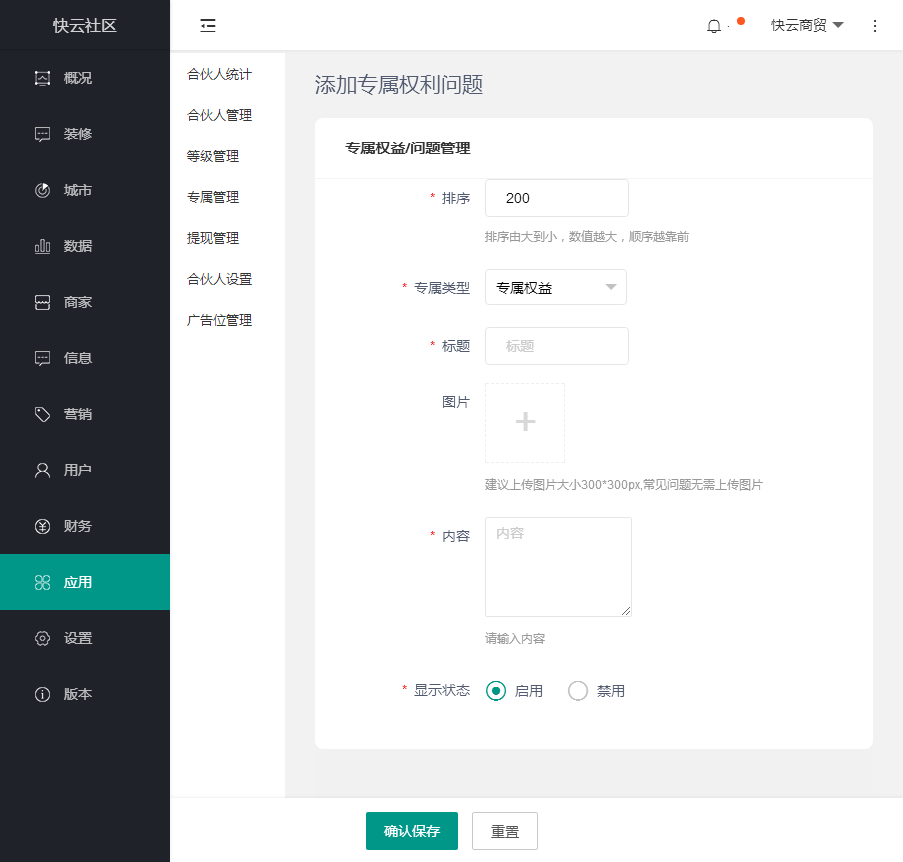
Task: Click the 概况 overview icon in sidebar
Action: point(42,78)
